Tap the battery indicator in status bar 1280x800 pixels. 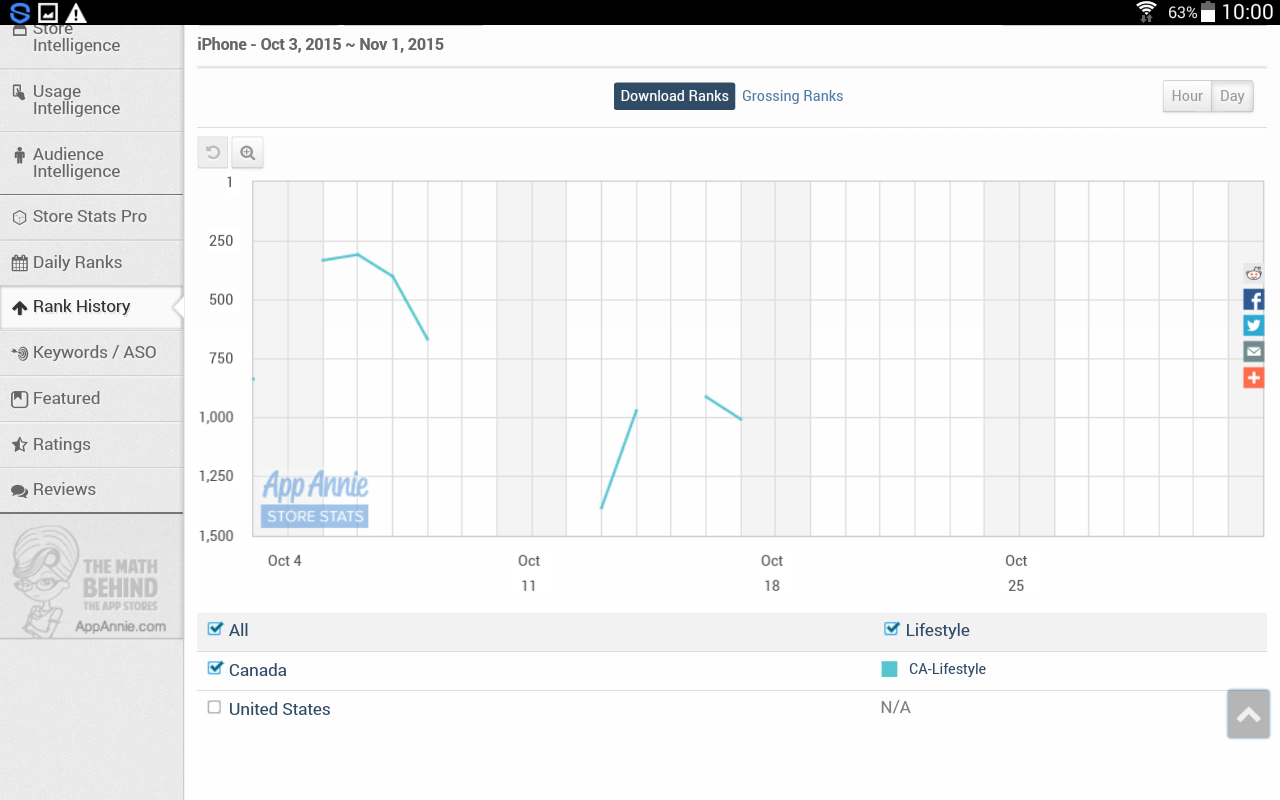pyautogui.click(x=1208, y=12)
